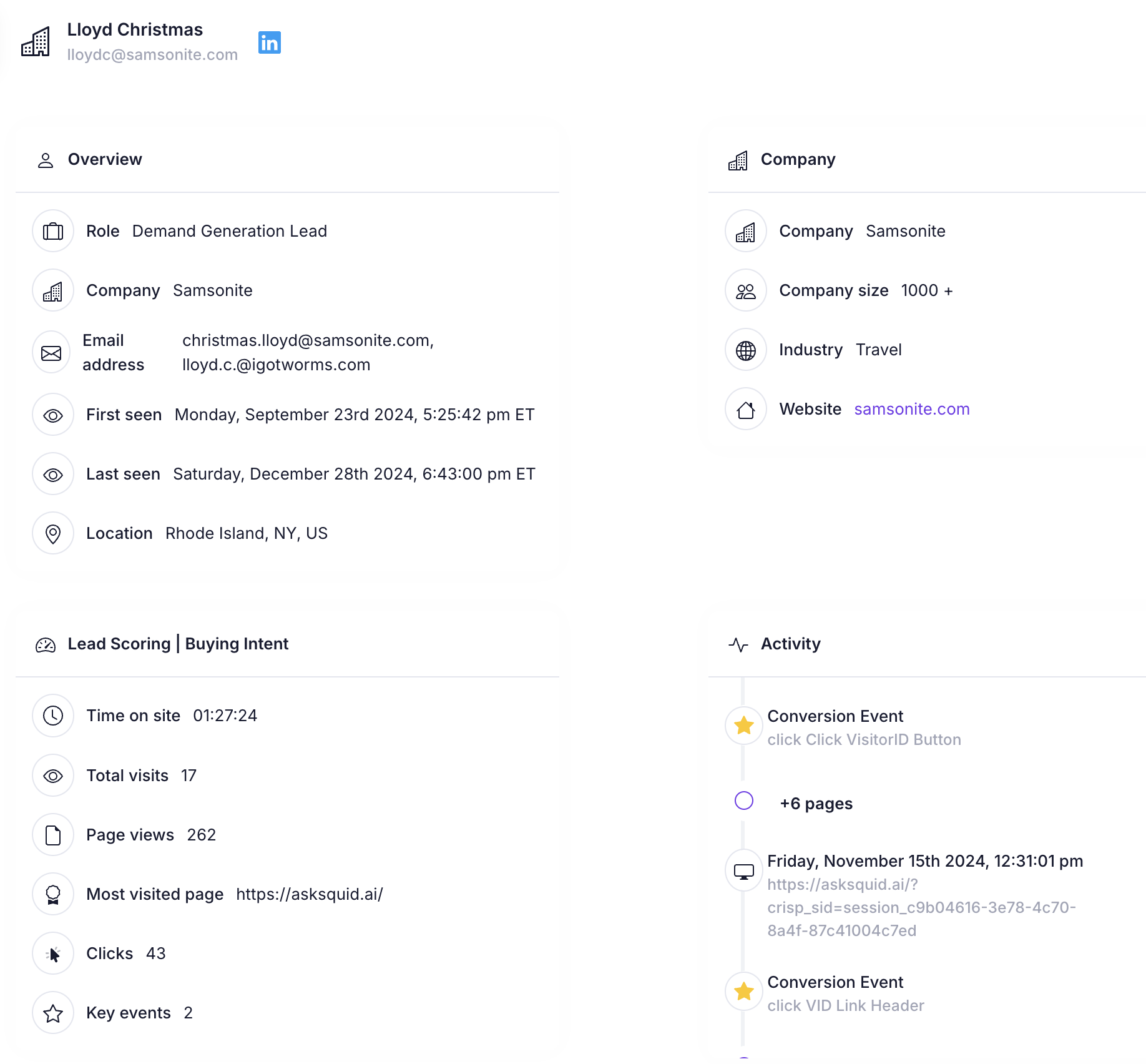Click the Key events star icon
This screenshot has width=1146, height=1064.
click(x=53, y=1013)
